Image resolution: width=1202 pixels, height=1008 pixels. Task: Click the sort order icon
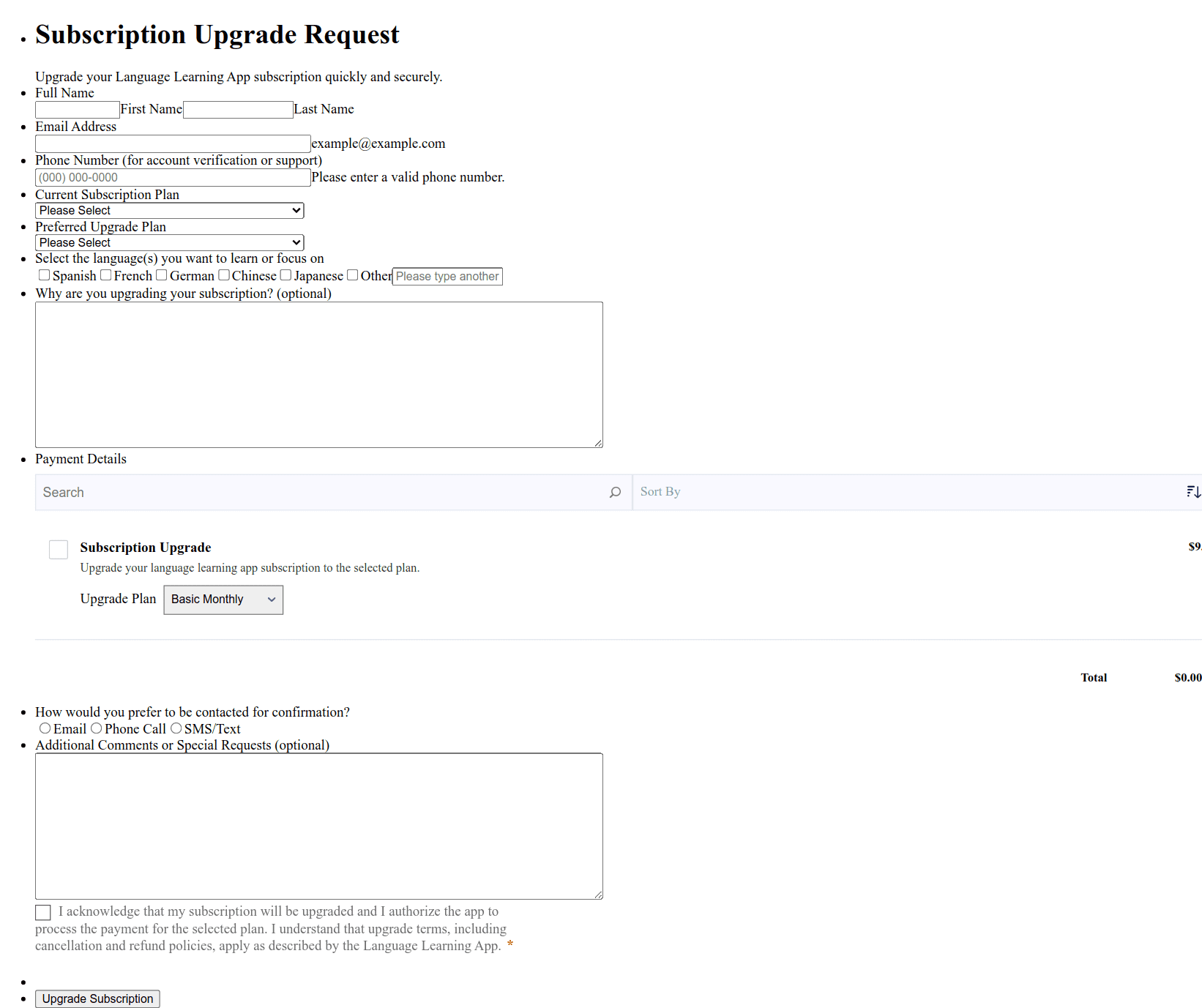(1192, 492)
